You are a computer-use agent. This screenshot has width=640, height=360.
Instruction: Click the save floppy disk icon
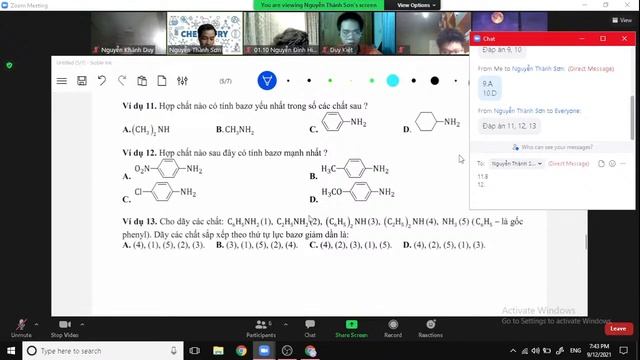pos(82,81)
